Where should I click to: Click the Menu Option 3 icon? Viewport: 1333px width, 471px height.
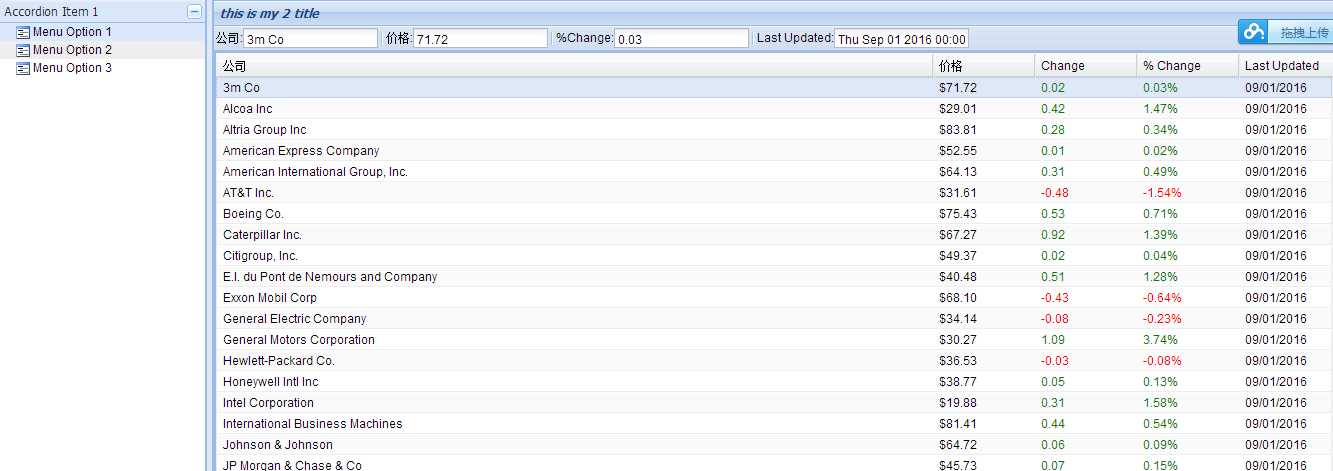[x=23, y=68]
